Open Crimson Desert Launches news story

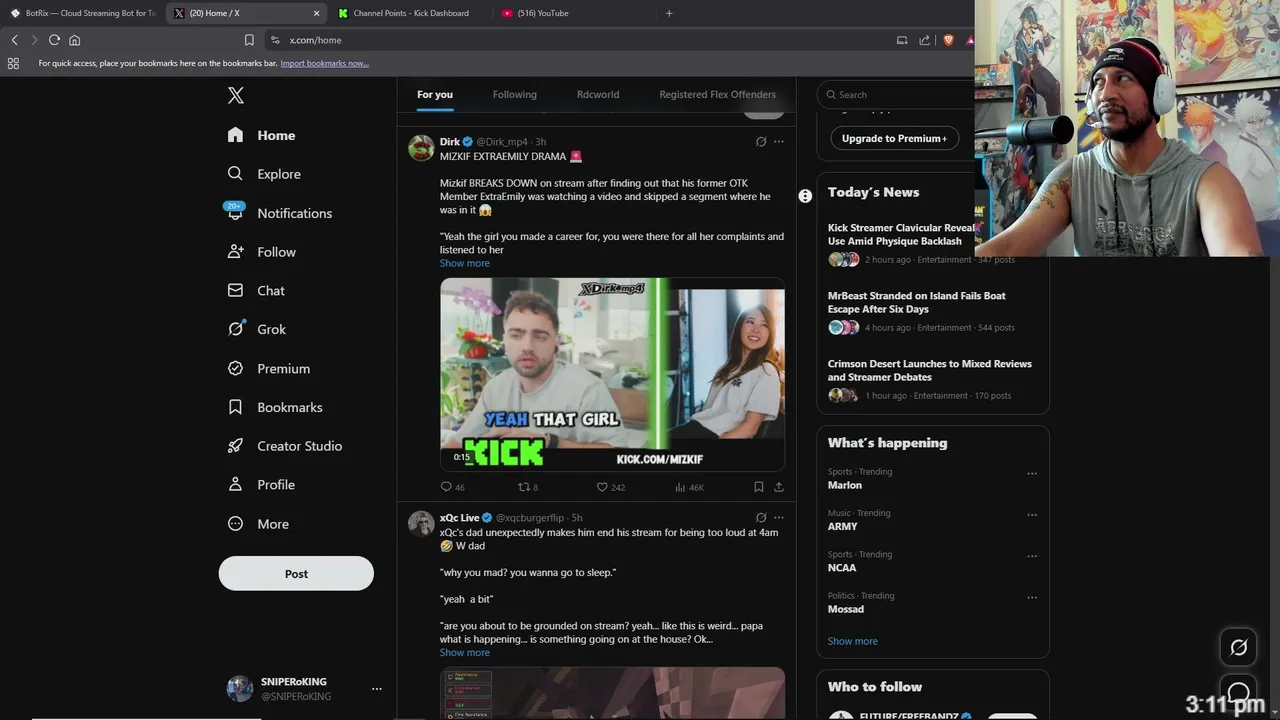coord(930,370)
